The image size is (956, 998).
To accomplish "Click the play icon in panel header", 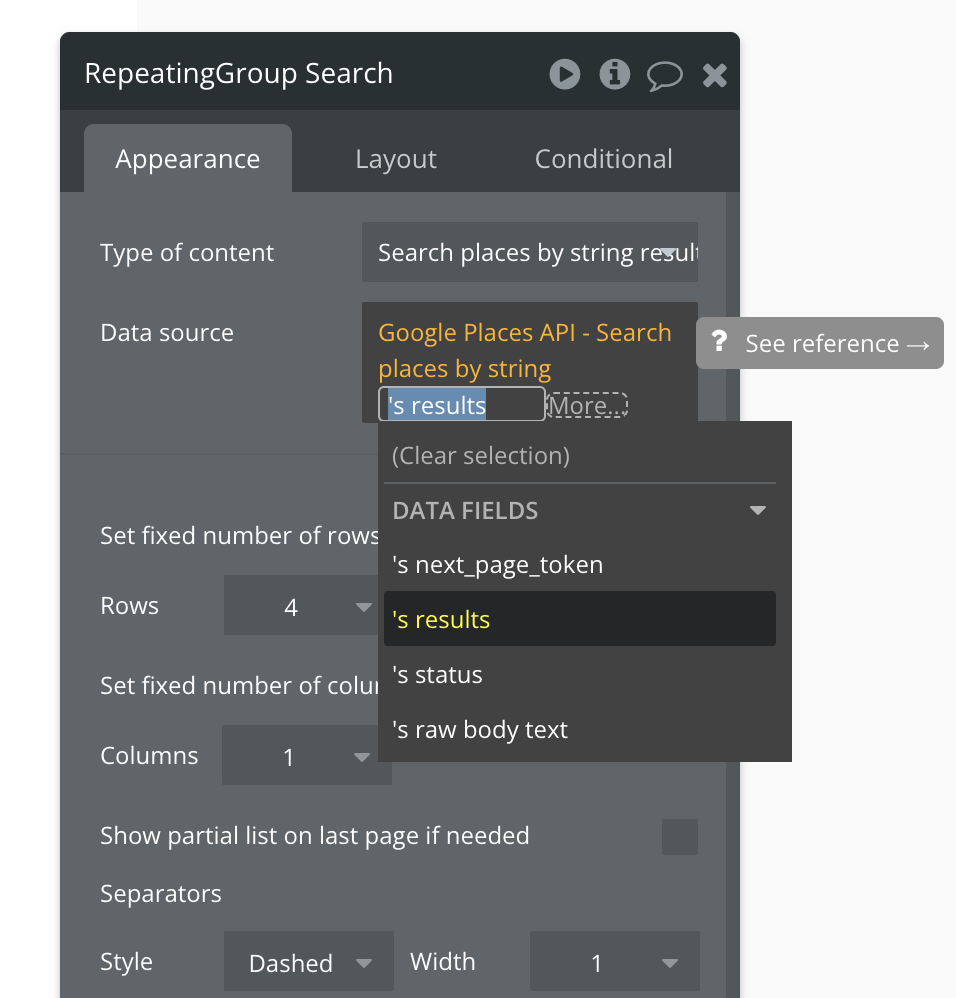I will coord(565,74).
